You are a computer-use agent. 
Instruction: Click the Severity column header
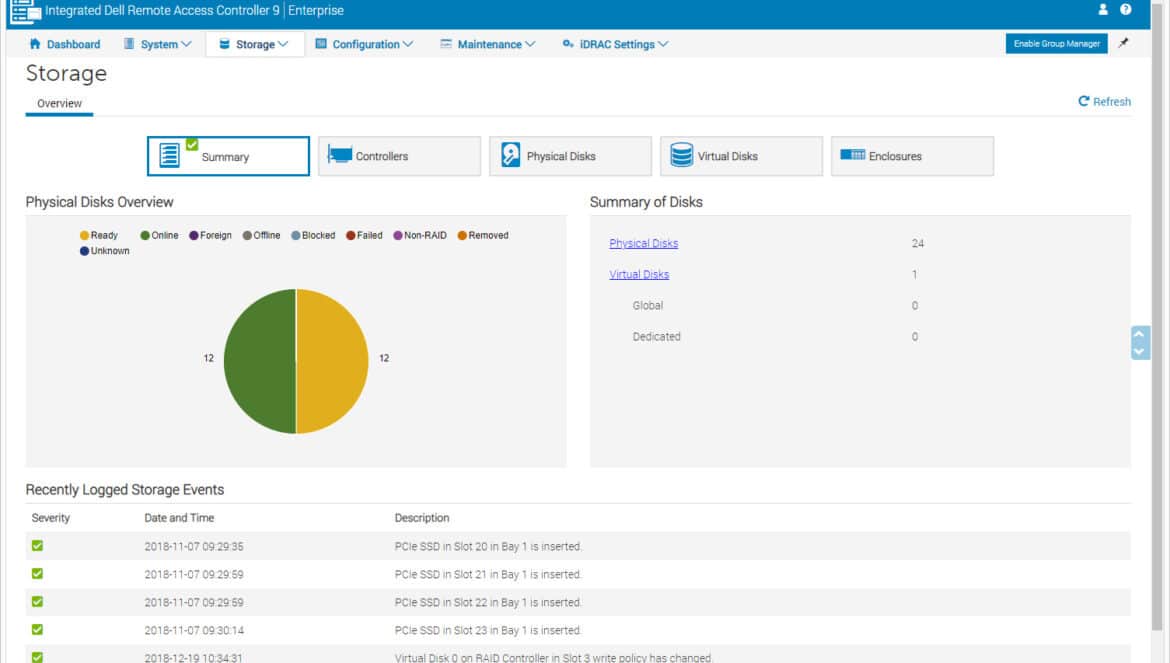(51, 518)
